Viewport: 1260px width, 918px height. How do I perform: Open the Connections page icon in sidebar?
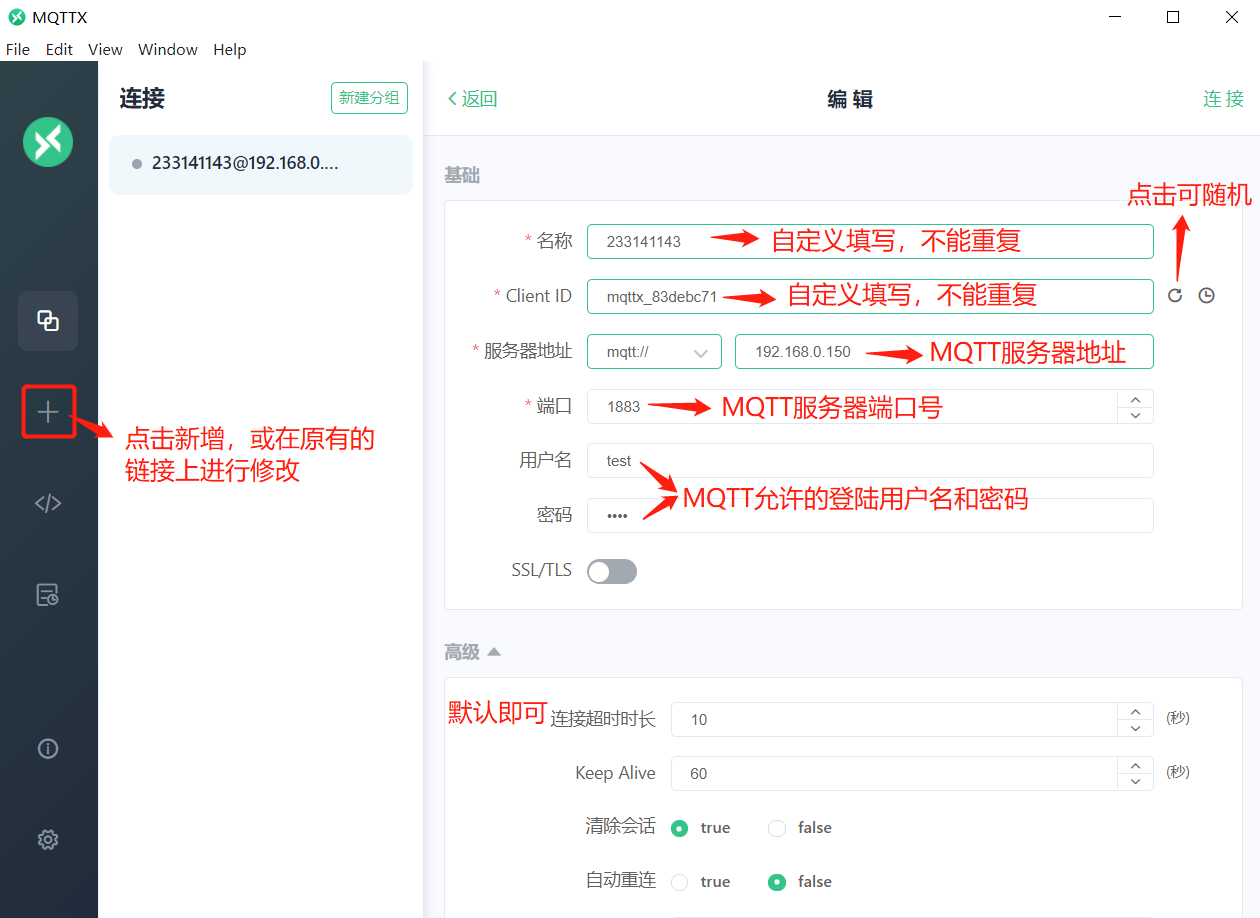click(48, 321)
